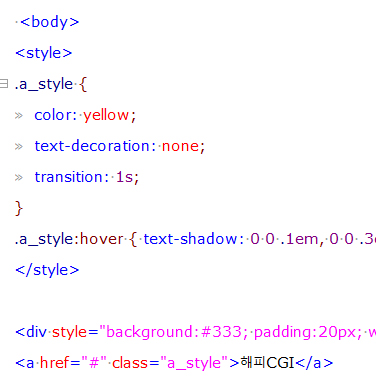
Task: Click the yellow color value
Action: [106, 115]
